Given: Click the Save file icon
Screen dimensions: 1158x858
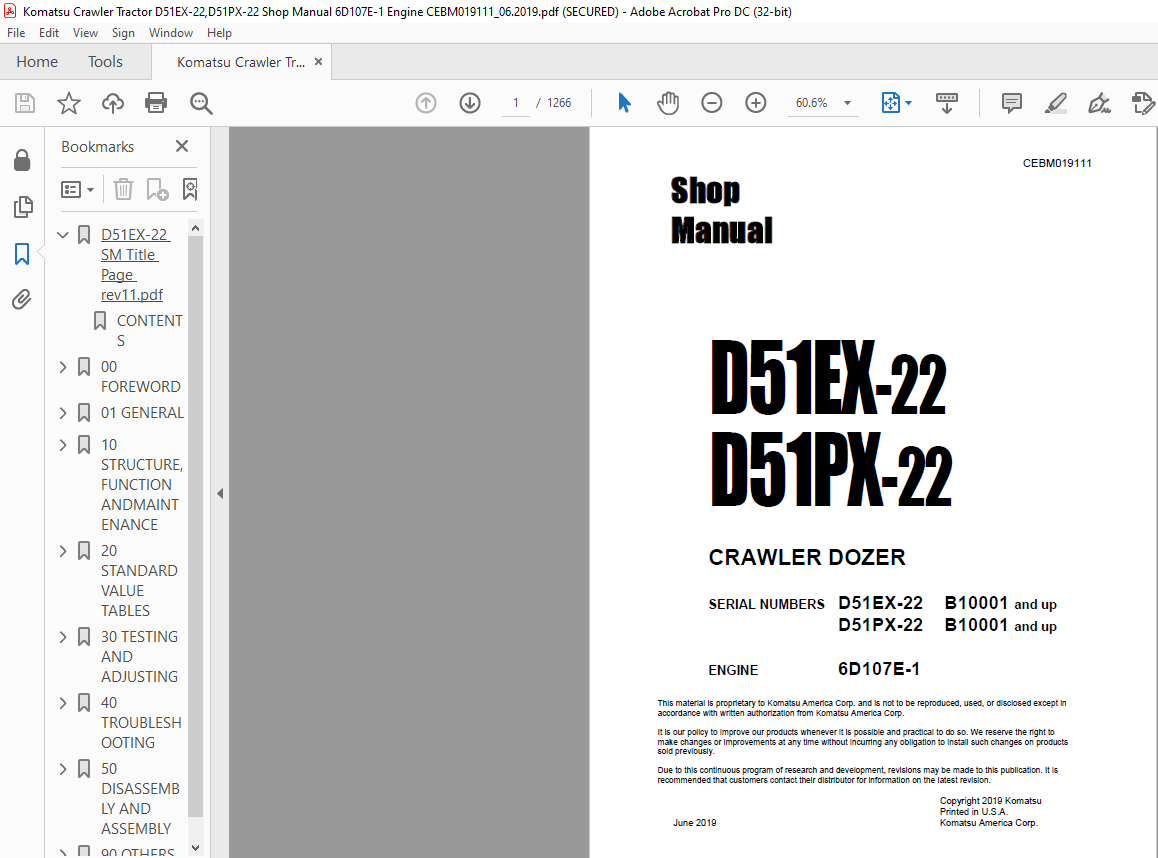Looking at the screenshot, I should click(25, 103).
